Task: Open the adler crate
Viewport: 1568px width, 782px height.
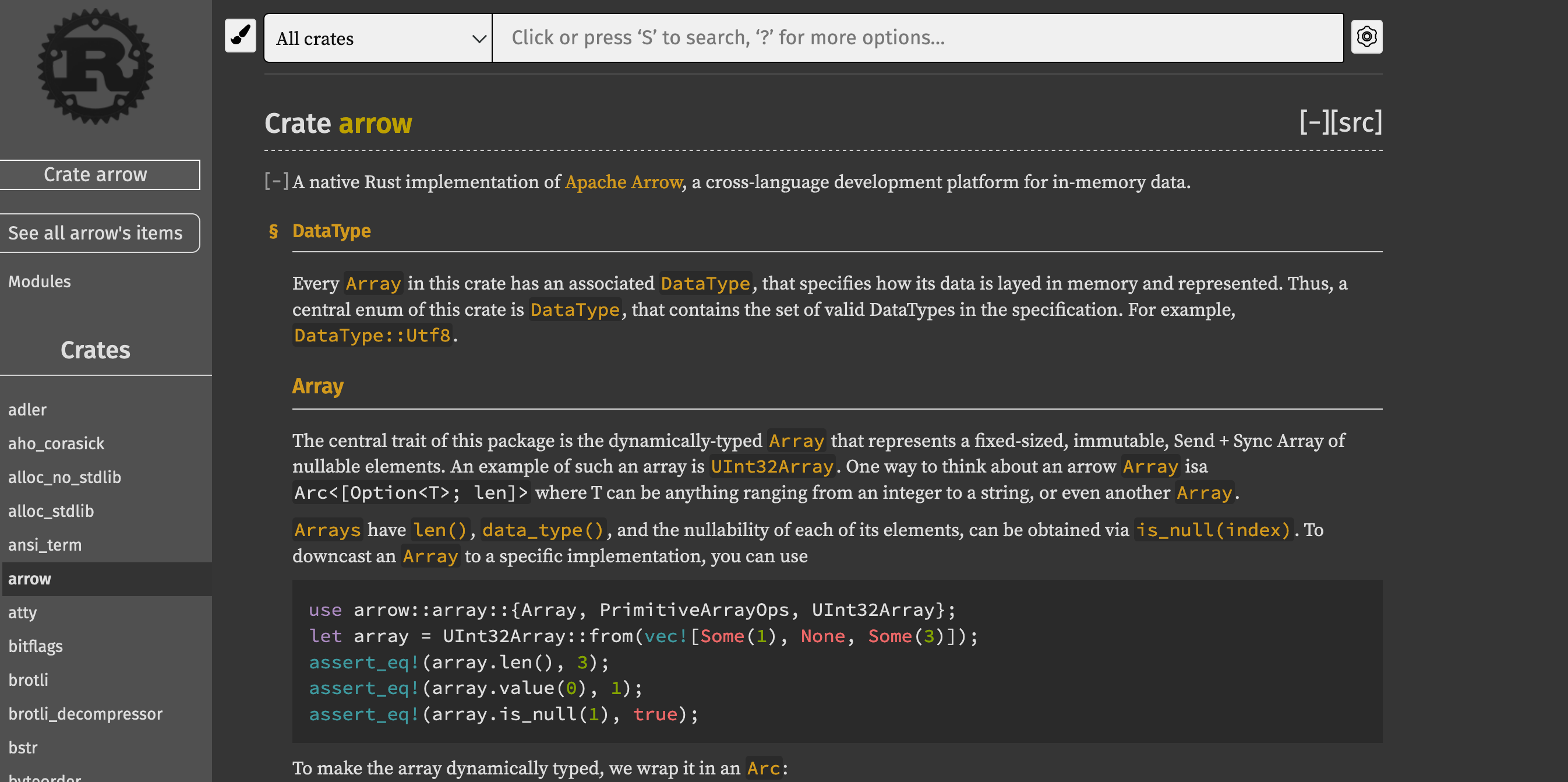Action: tap(106, 410)
